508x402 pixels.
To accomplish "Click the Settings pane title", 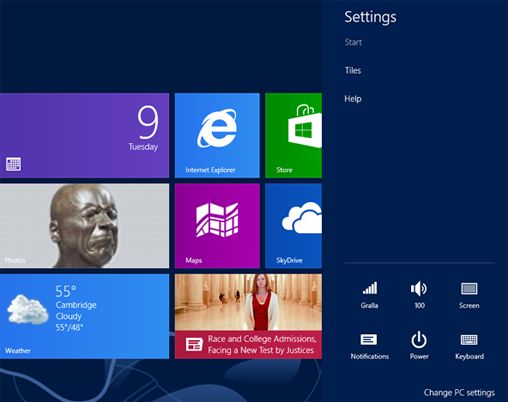I will 370,17.
